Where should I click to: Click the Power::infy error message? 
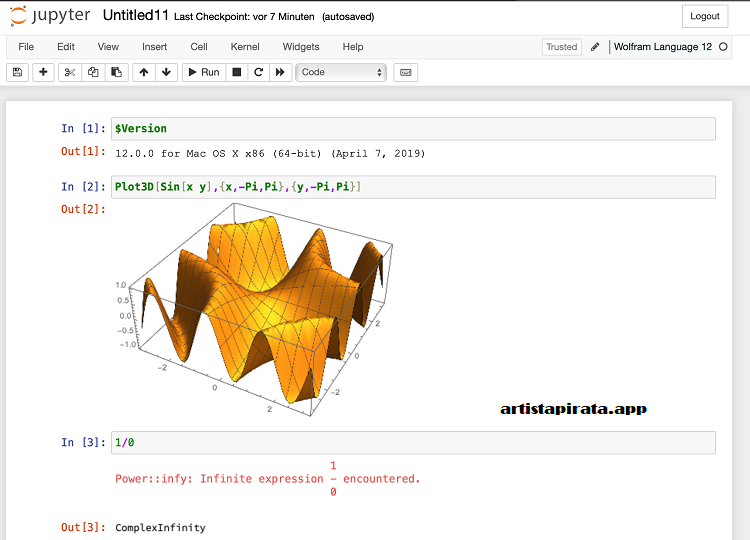267,479
